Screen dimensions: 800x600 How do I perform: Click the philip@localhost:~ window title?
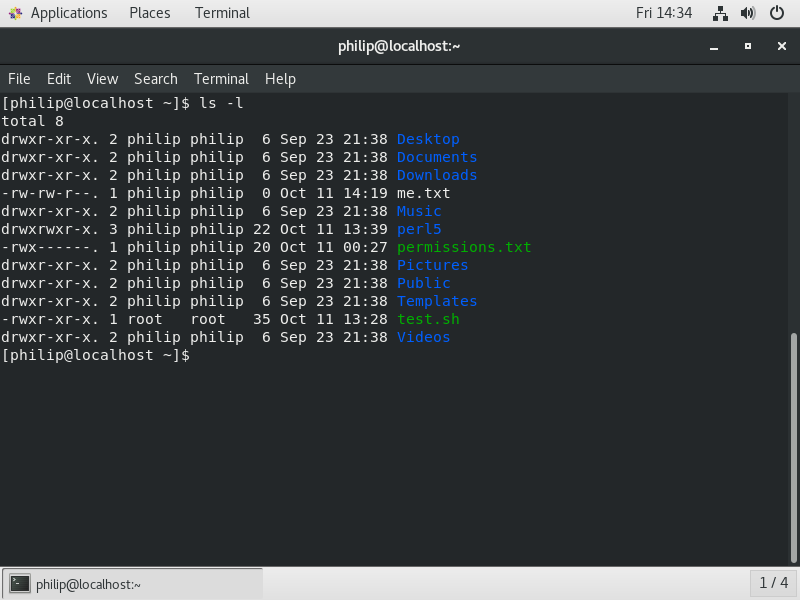[399, 46]
